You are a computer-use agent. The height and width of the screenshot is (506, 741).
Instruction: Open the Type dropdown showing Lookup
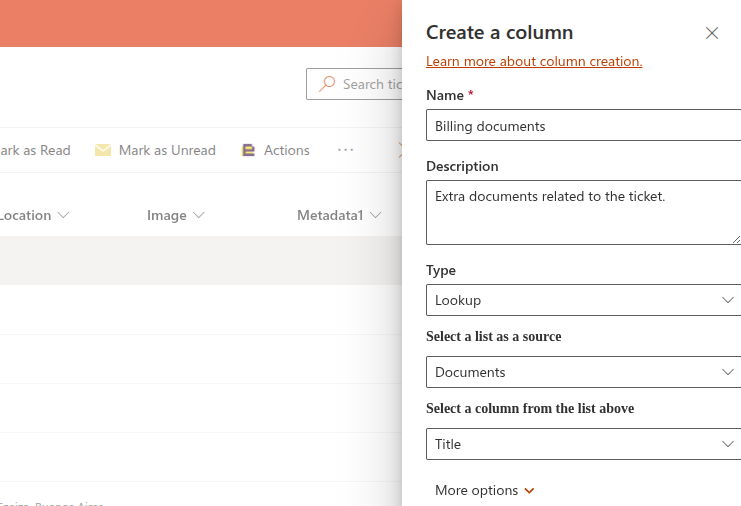point(583,300)
